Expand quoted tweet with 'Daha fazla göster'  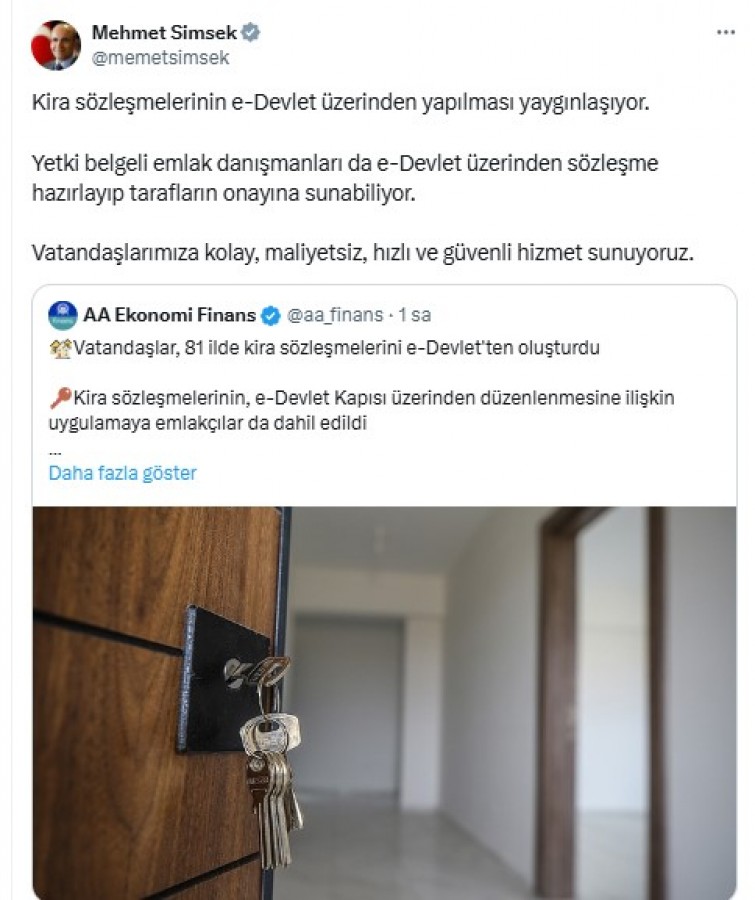(122, 473)
